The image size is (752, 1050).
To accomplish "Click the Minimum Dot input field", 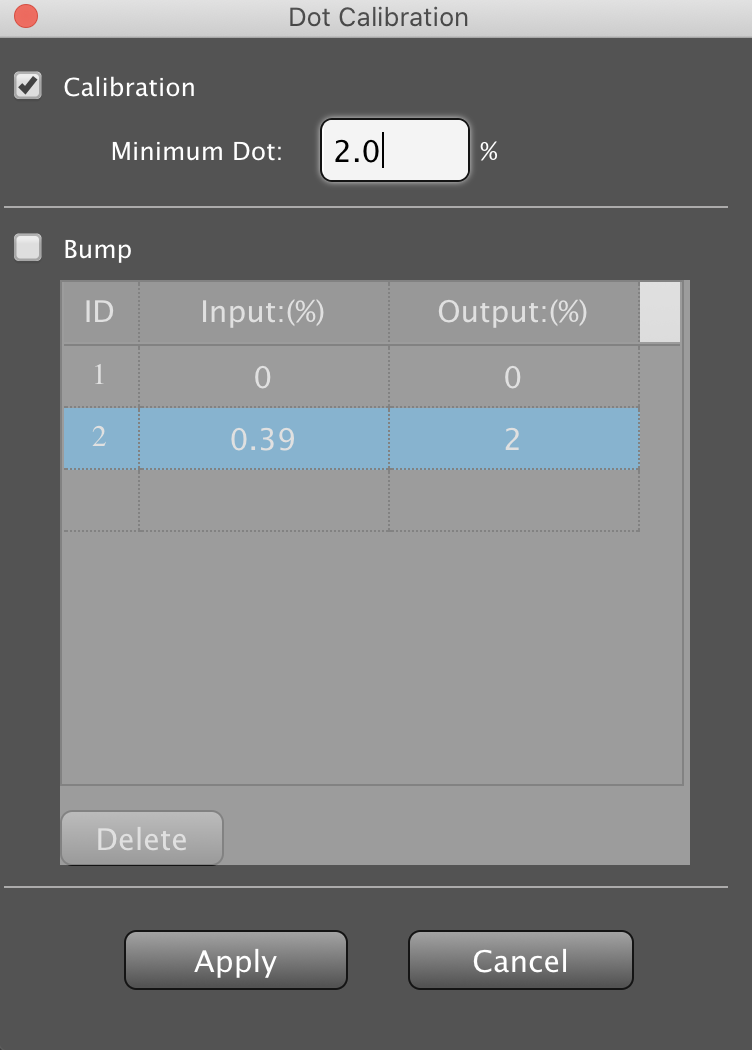I will pos(394,151).
